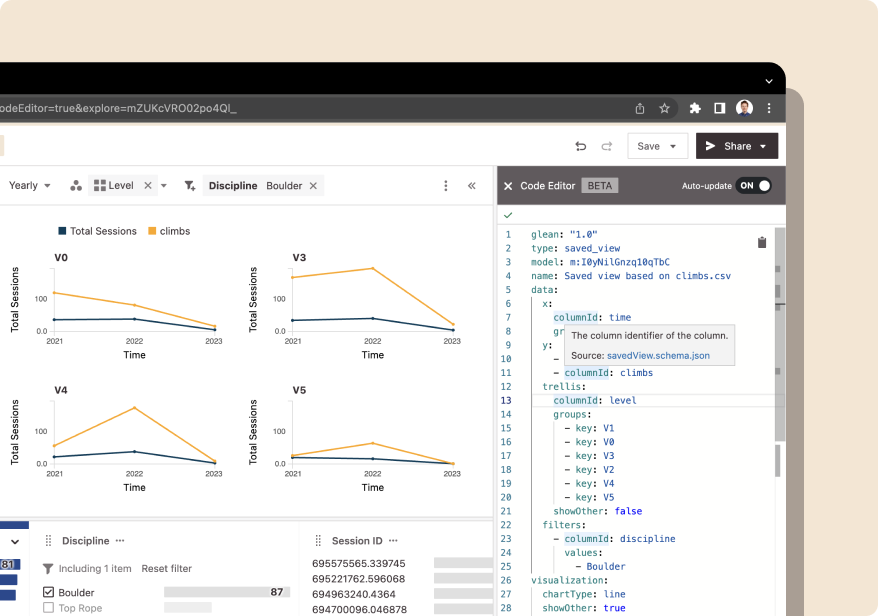
Task: Expand the dropdown arrow beside Level
Action: click(164, 185)
